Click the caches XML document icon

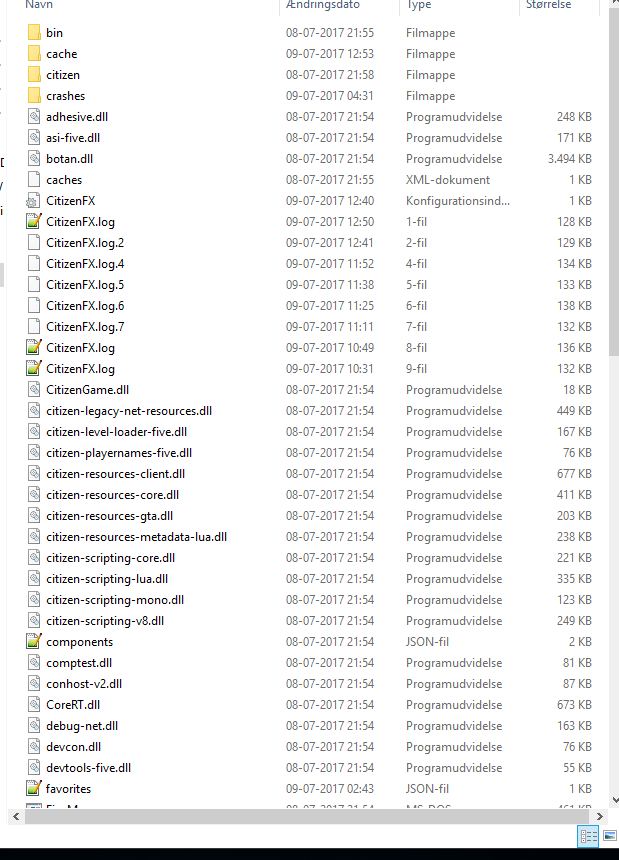point(33,180)
